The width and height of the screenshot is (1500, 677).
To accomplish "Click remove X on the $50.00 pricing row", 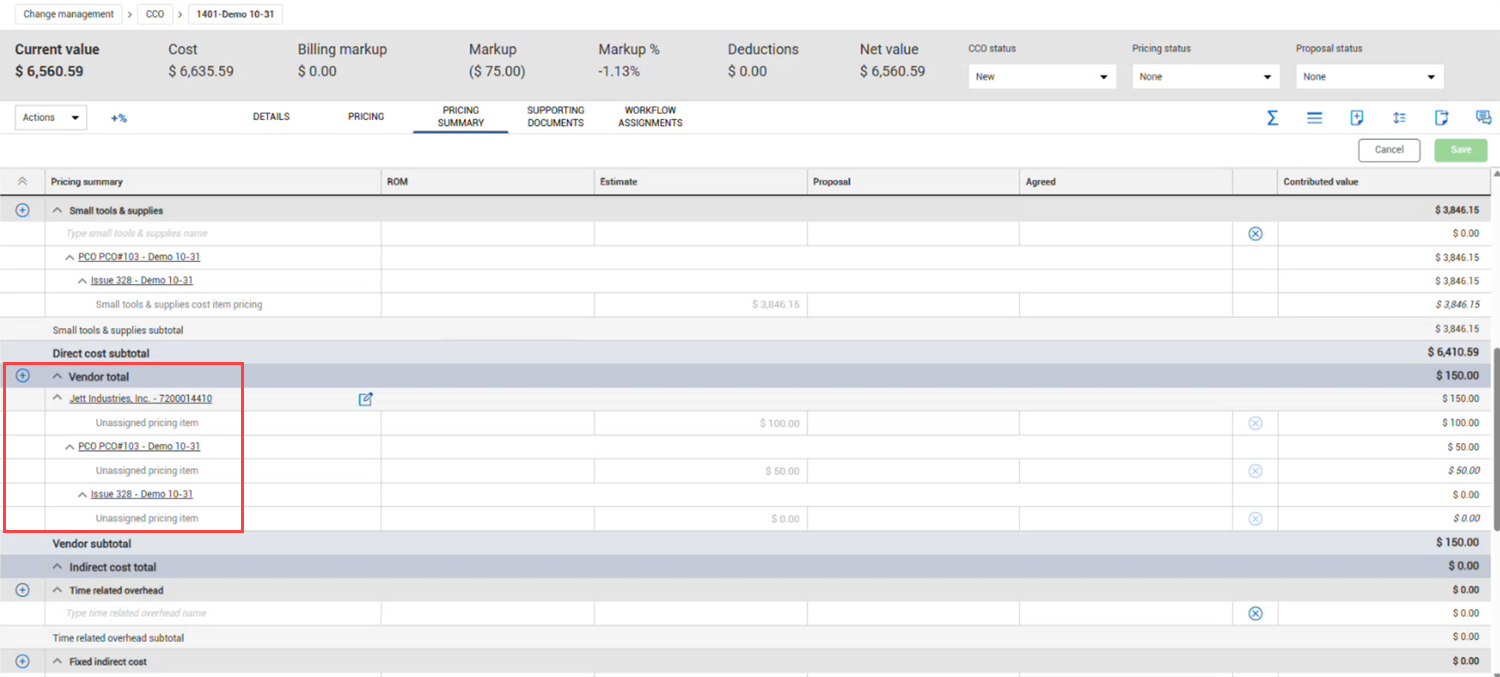I will 1256,471.
